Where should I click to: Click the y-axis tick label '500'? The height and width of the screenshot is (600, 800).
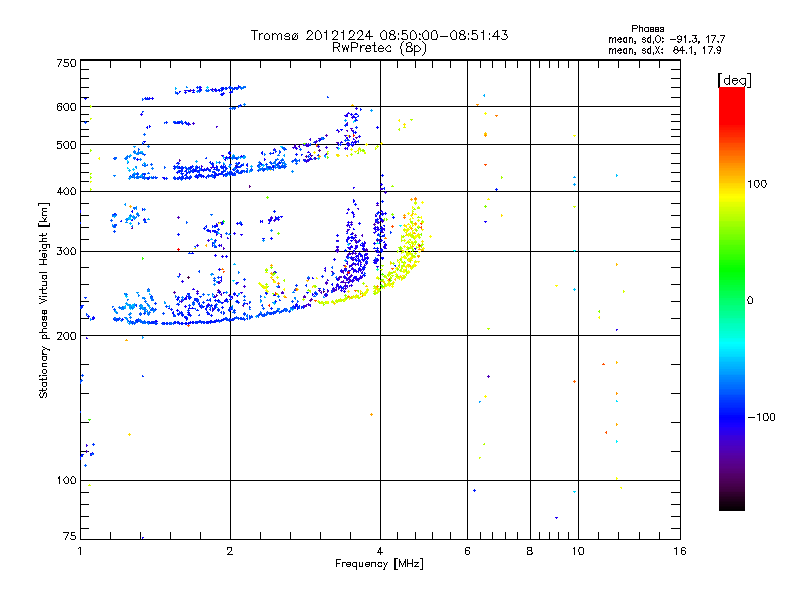[x=67, y=145]
